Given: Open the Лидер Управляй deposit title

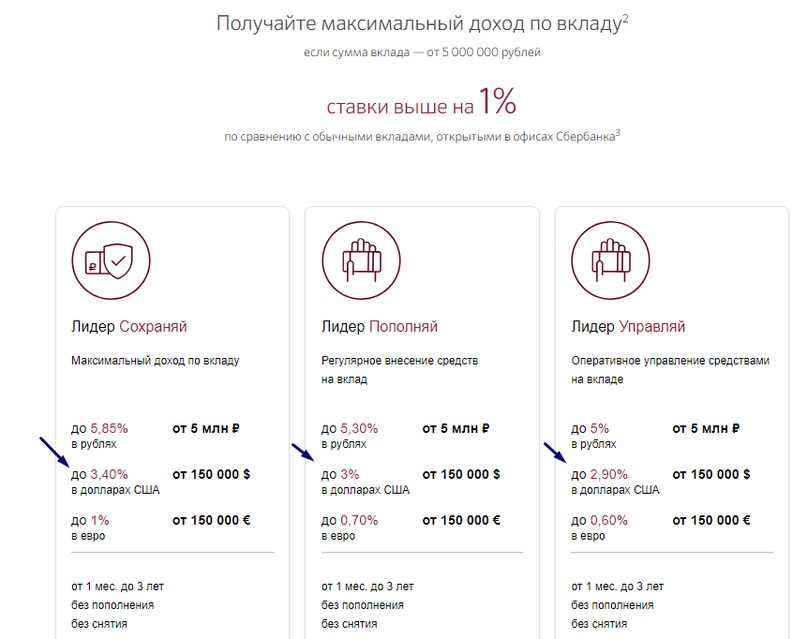Looking at the screenshot, I should tap(628, 326).
